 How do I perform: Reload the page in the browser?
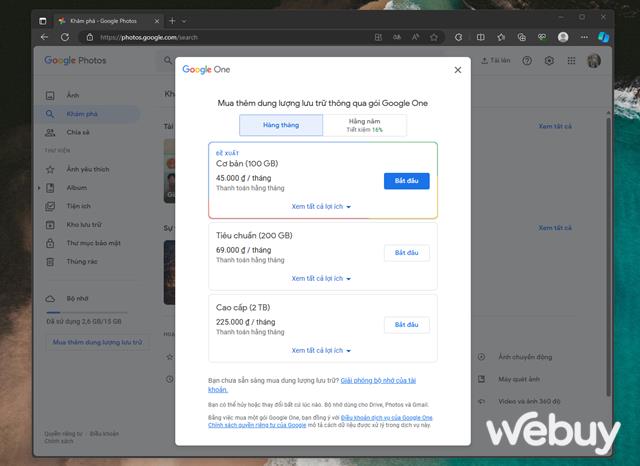click(x=64, y=37)
